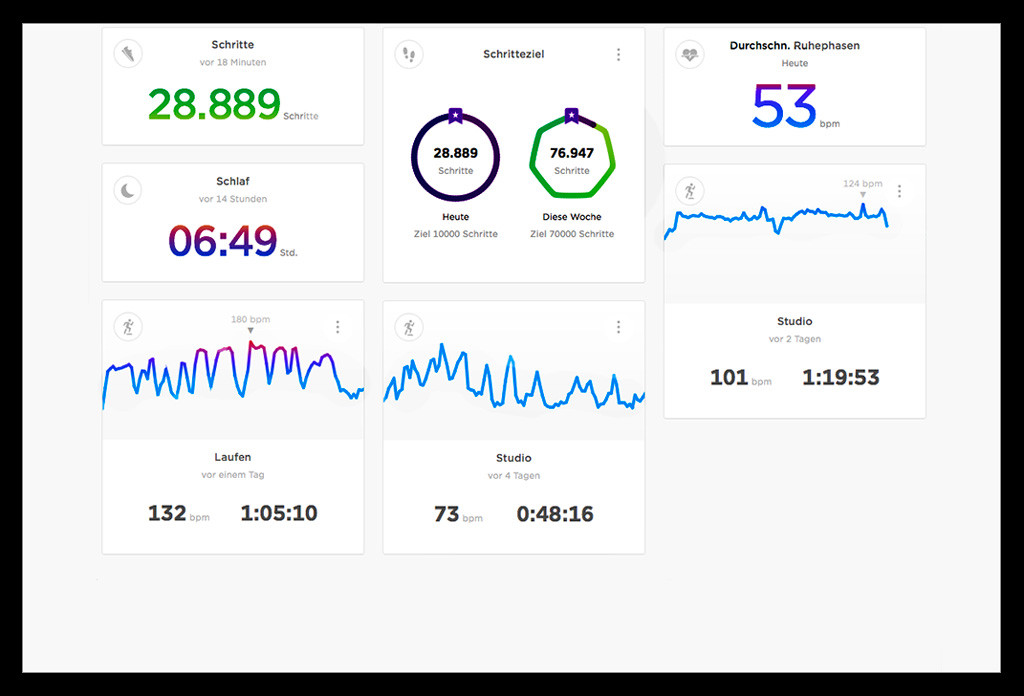
Task: Click the footprints icon in Schrittziel card
Action: tap(408, 54)
